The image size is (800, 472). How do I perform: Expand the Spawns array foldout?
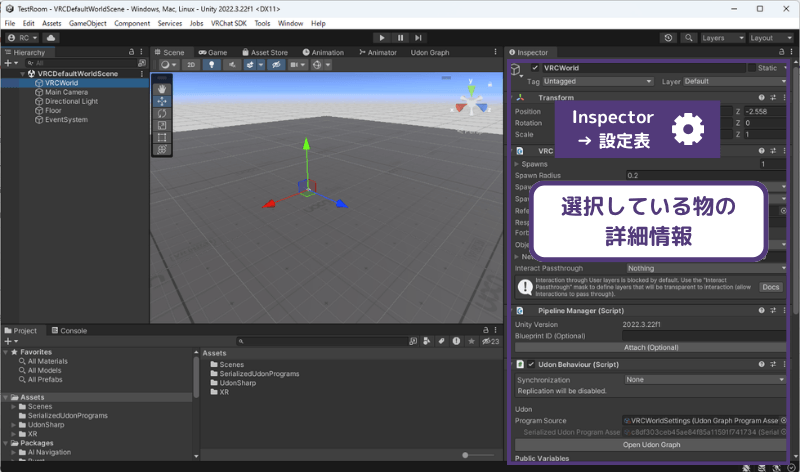click(x=517, y=164)
